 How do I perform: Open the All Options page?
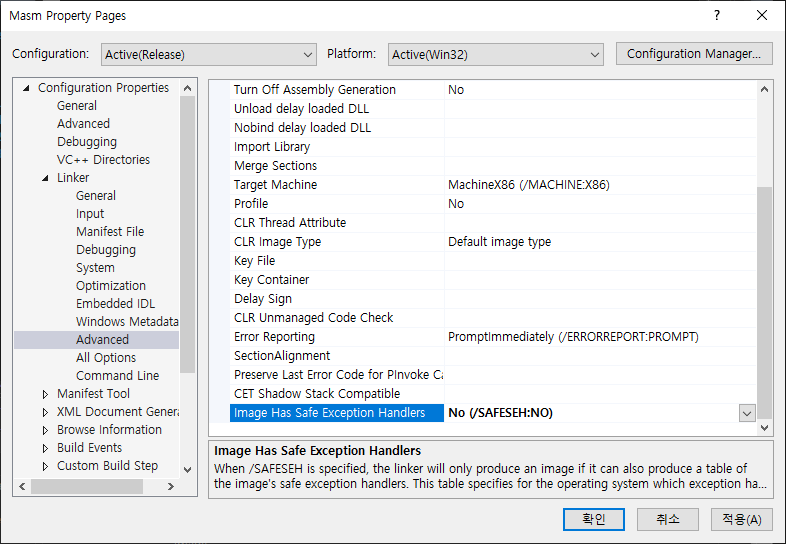[106, 358]
